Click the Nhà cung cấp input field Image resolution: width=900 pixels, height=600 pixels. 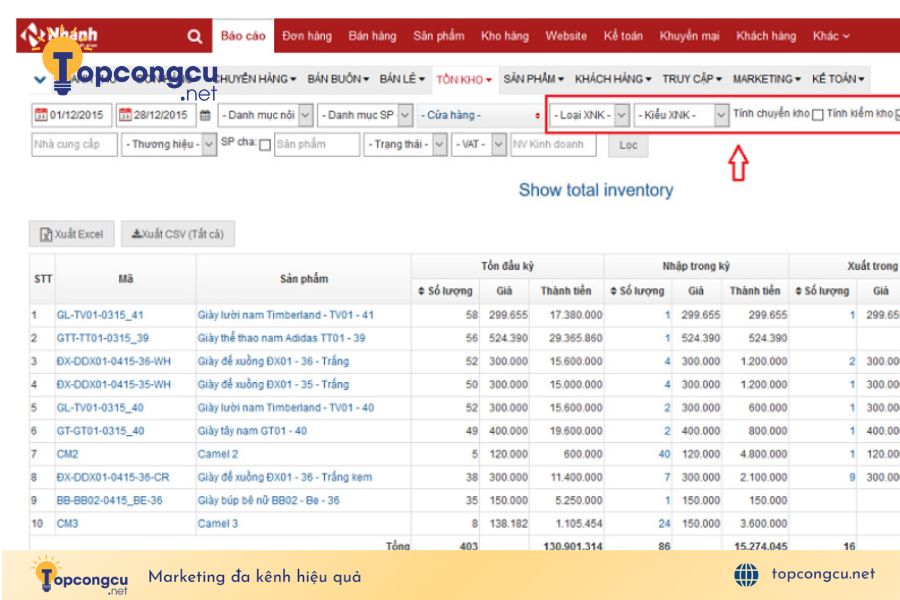pyautogui.click(x=75, y=145)
